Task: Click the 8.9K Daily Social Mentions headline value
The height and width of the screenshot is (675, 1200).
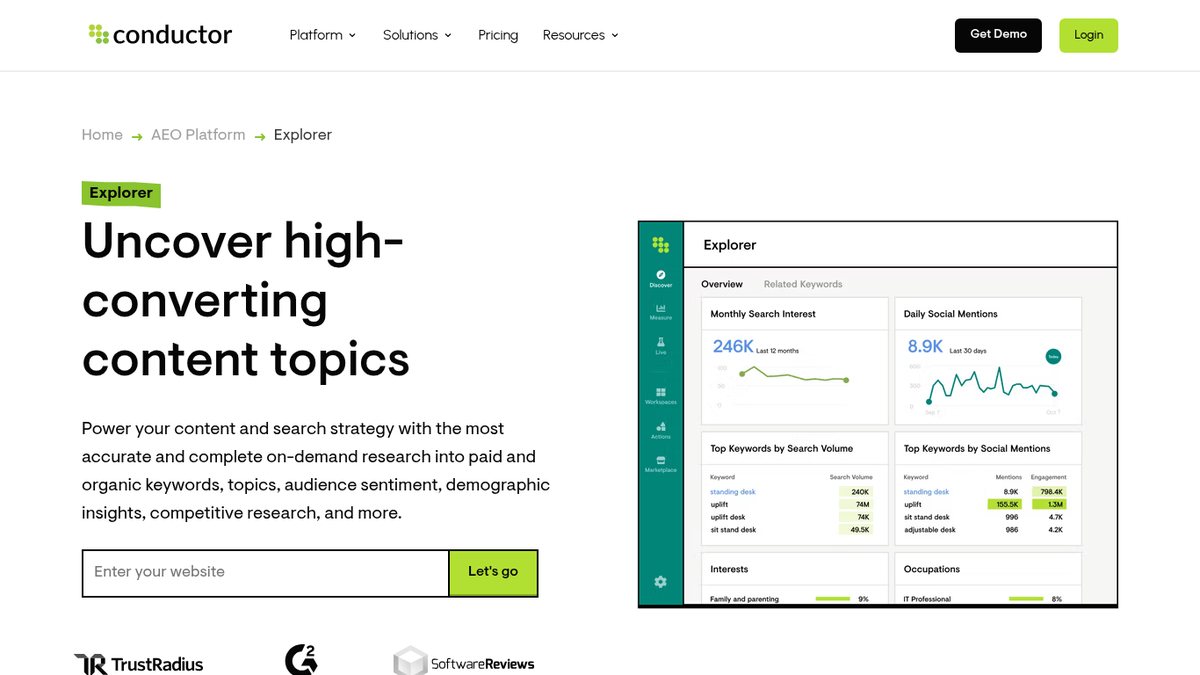Action: click(x=925, y=346)
